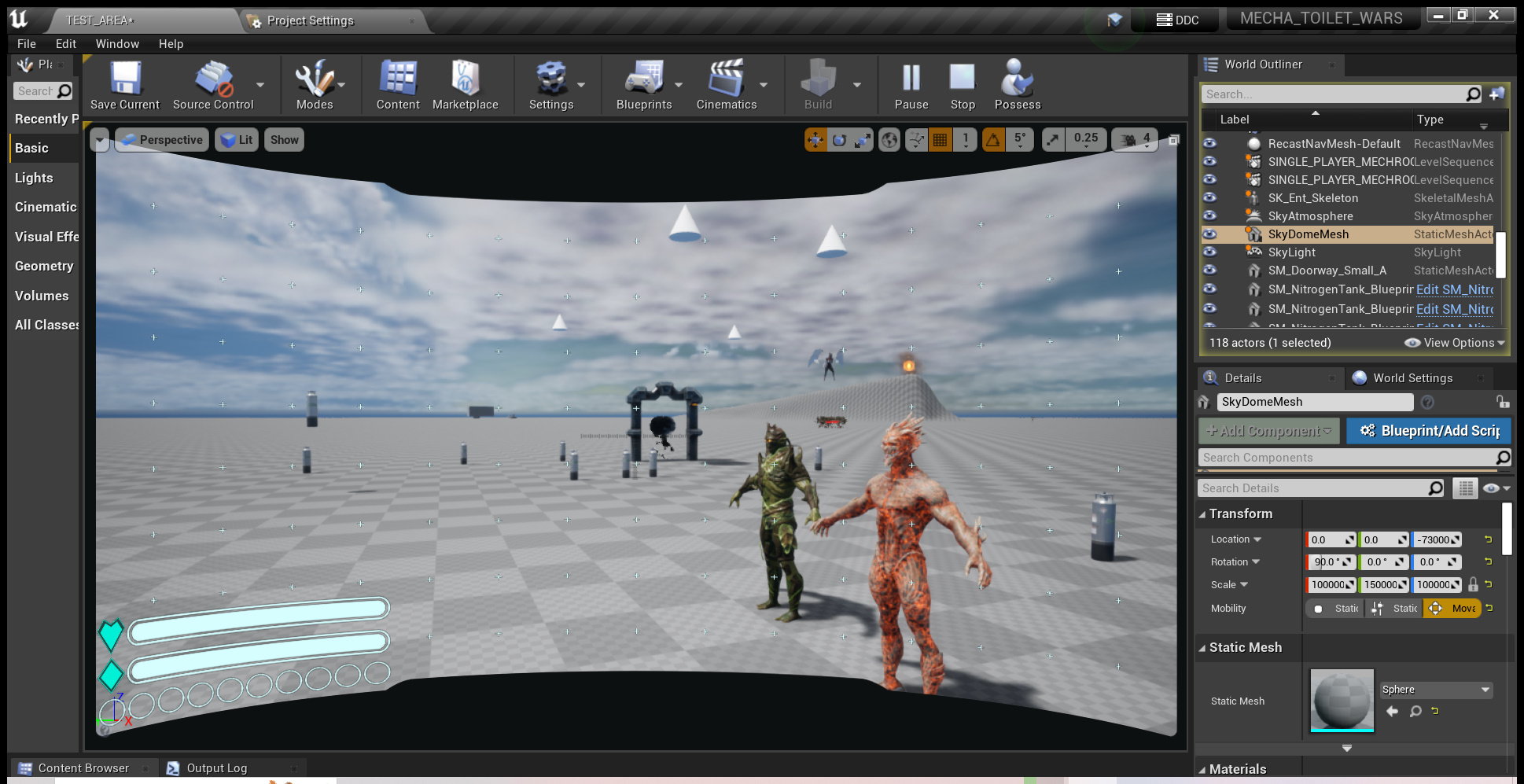1524x784 pixels.
Task: Hide RecastNavMesh-Default via eye icon
Action: coord(1209,144)
